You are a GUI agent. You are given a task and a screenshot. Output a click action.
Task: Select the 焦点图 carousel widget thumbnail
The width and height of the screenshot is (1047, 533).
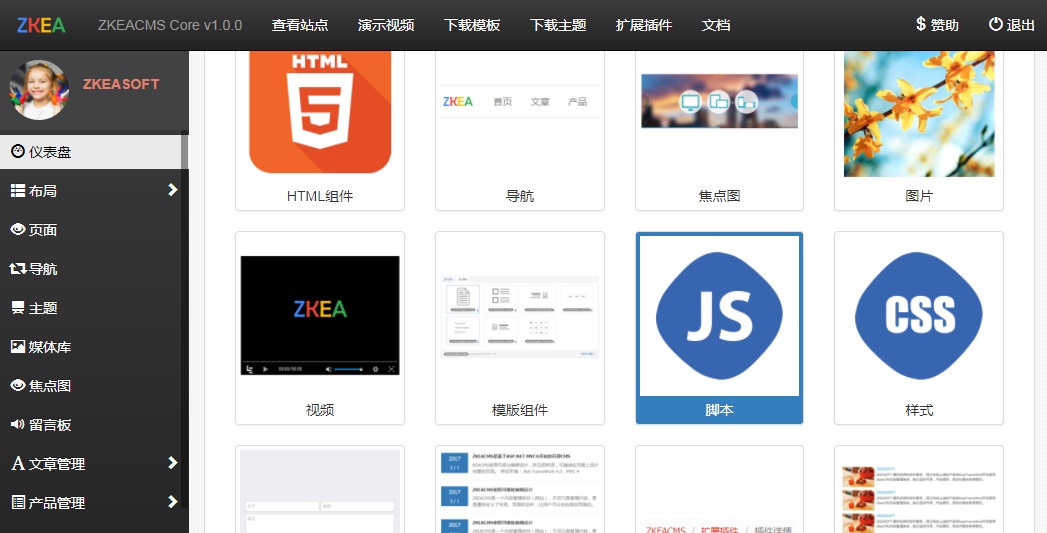coord(719,101)
